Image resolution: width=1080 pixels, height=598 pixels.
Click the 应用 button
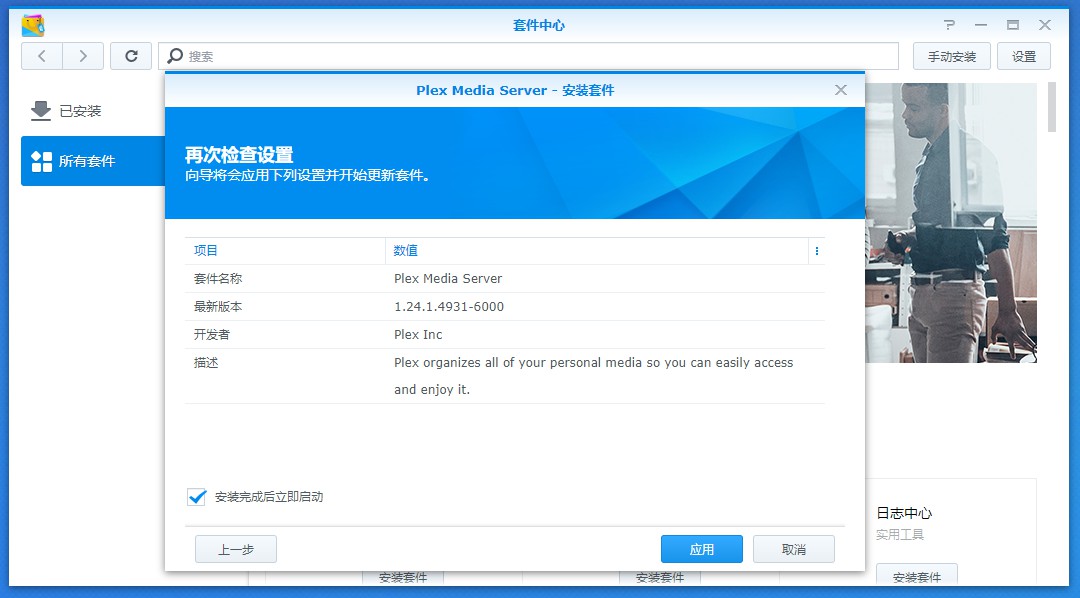pos(701,549)
